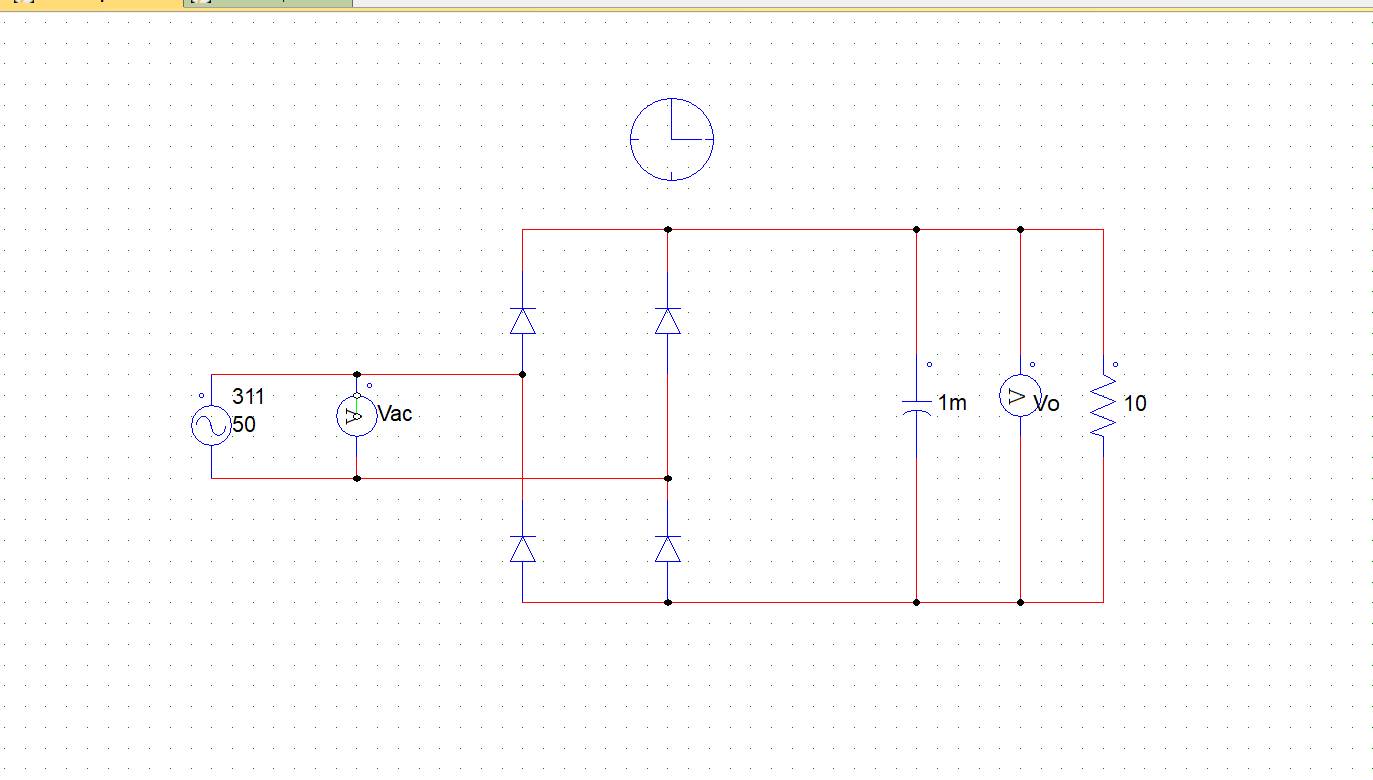Select the lower-left bridge diode
The image size is (1373, 780).
522,548
